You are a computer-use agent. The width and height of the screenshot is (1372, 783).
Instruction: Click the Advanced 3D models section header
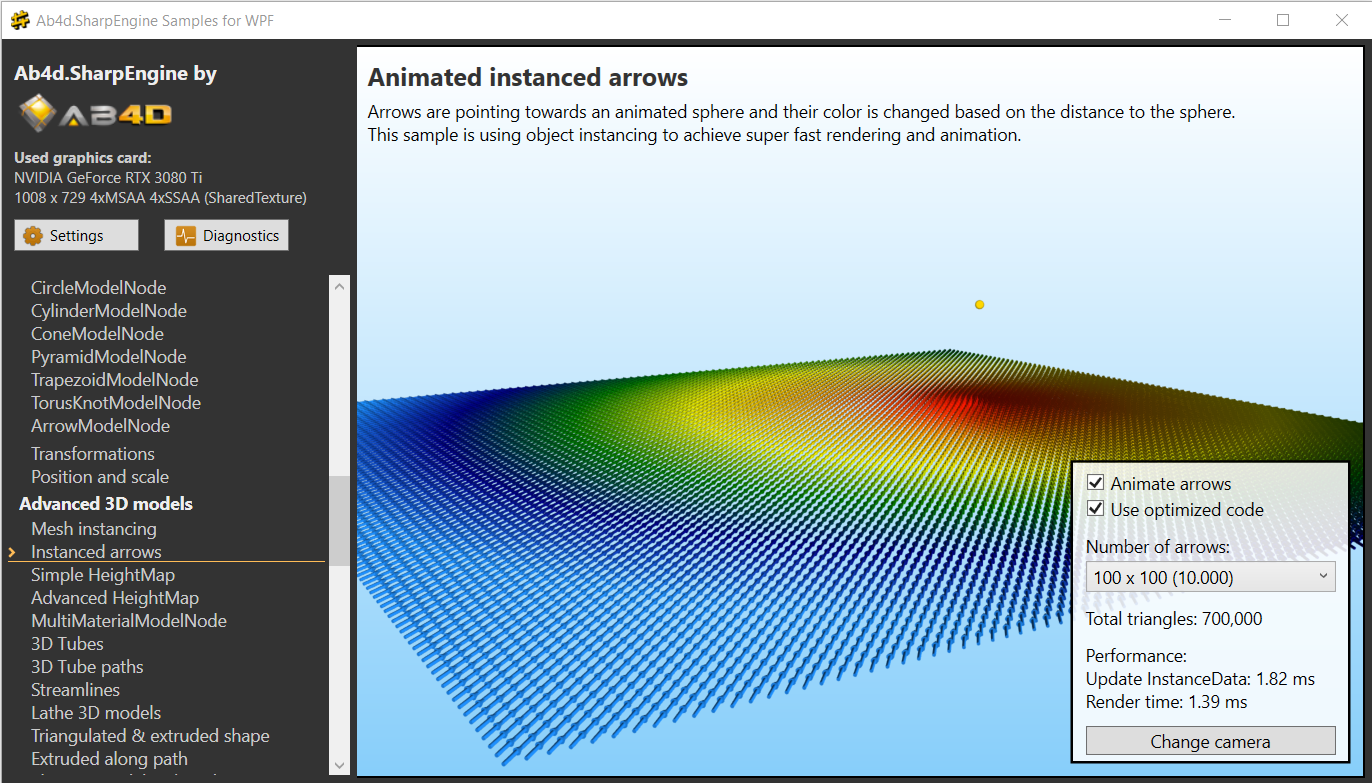[x=106, y=504]
